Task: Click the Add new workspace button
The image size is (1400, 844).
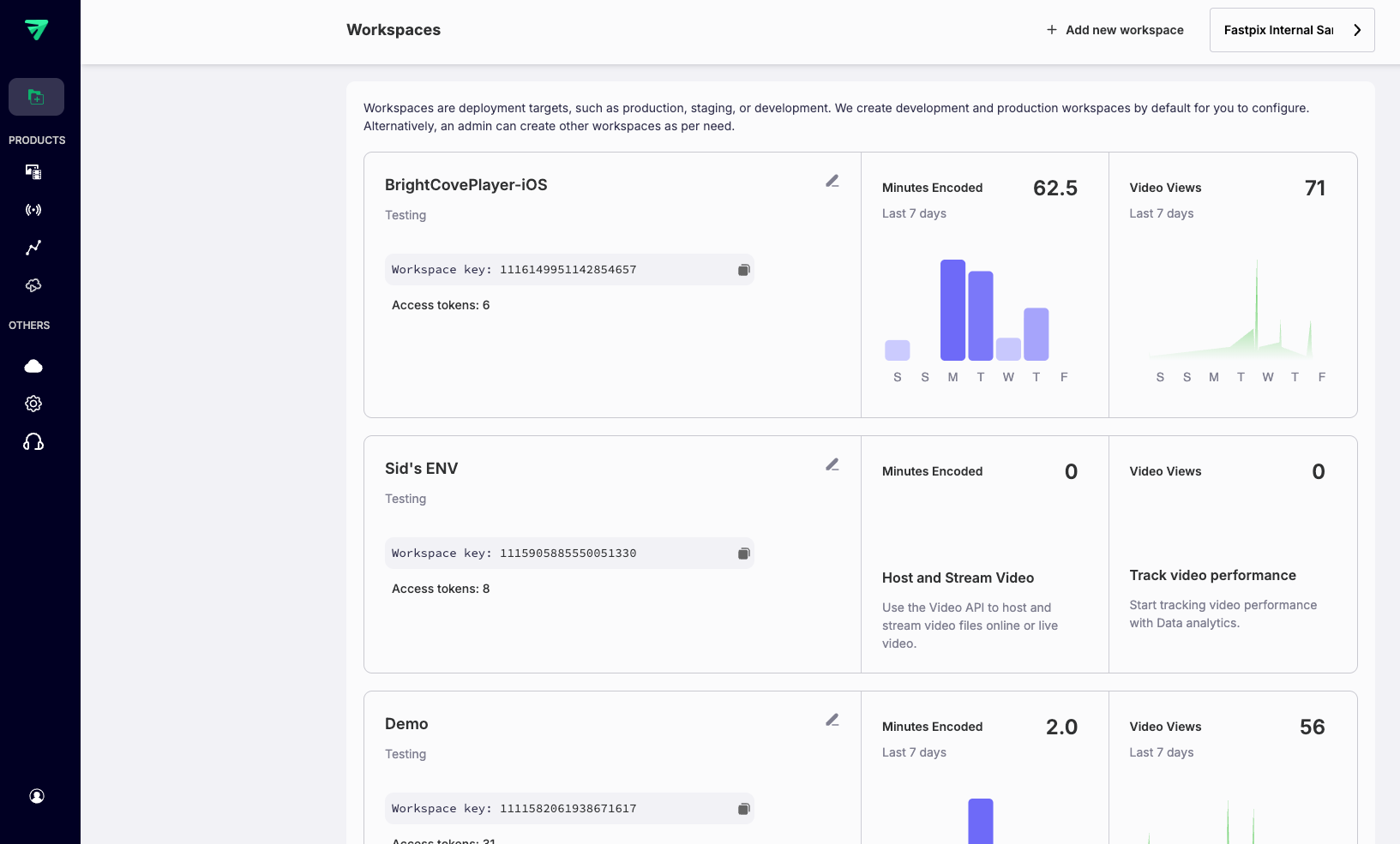Action: click(x=1115, y=30)
